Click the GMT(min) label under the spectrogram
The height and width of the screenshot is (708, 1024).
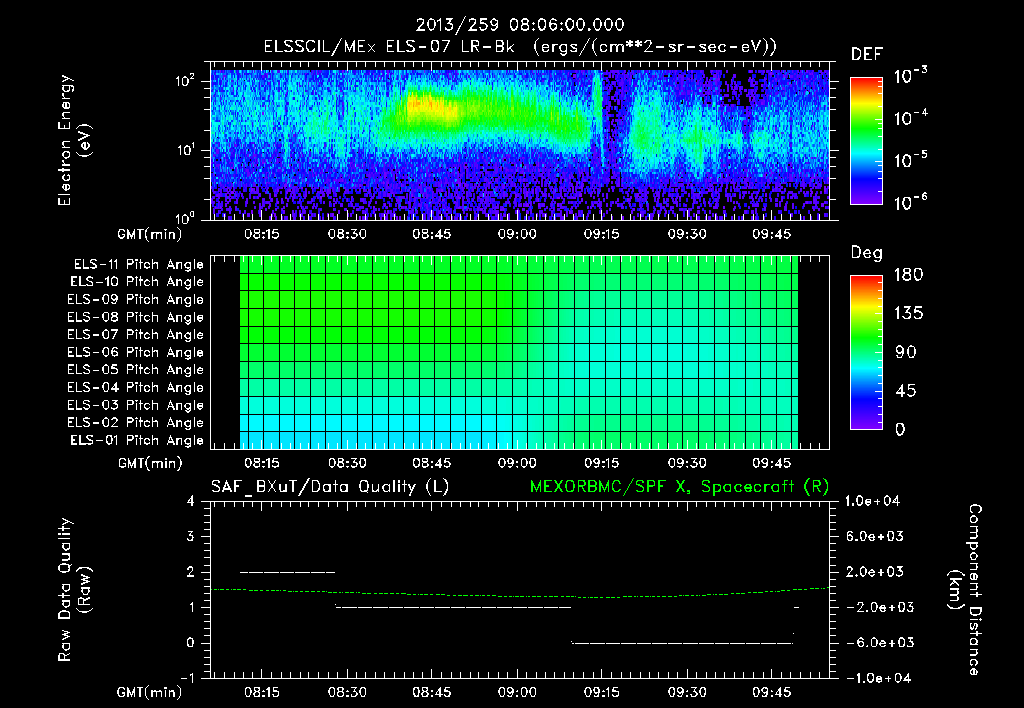pos(150,234)
